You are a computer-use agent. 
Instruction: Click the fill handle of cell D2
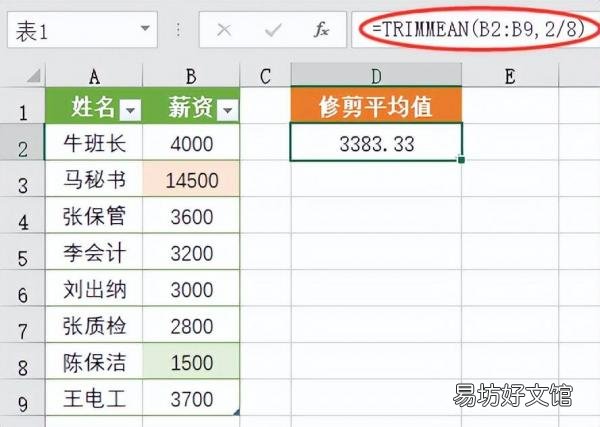(x=461, y=159)
